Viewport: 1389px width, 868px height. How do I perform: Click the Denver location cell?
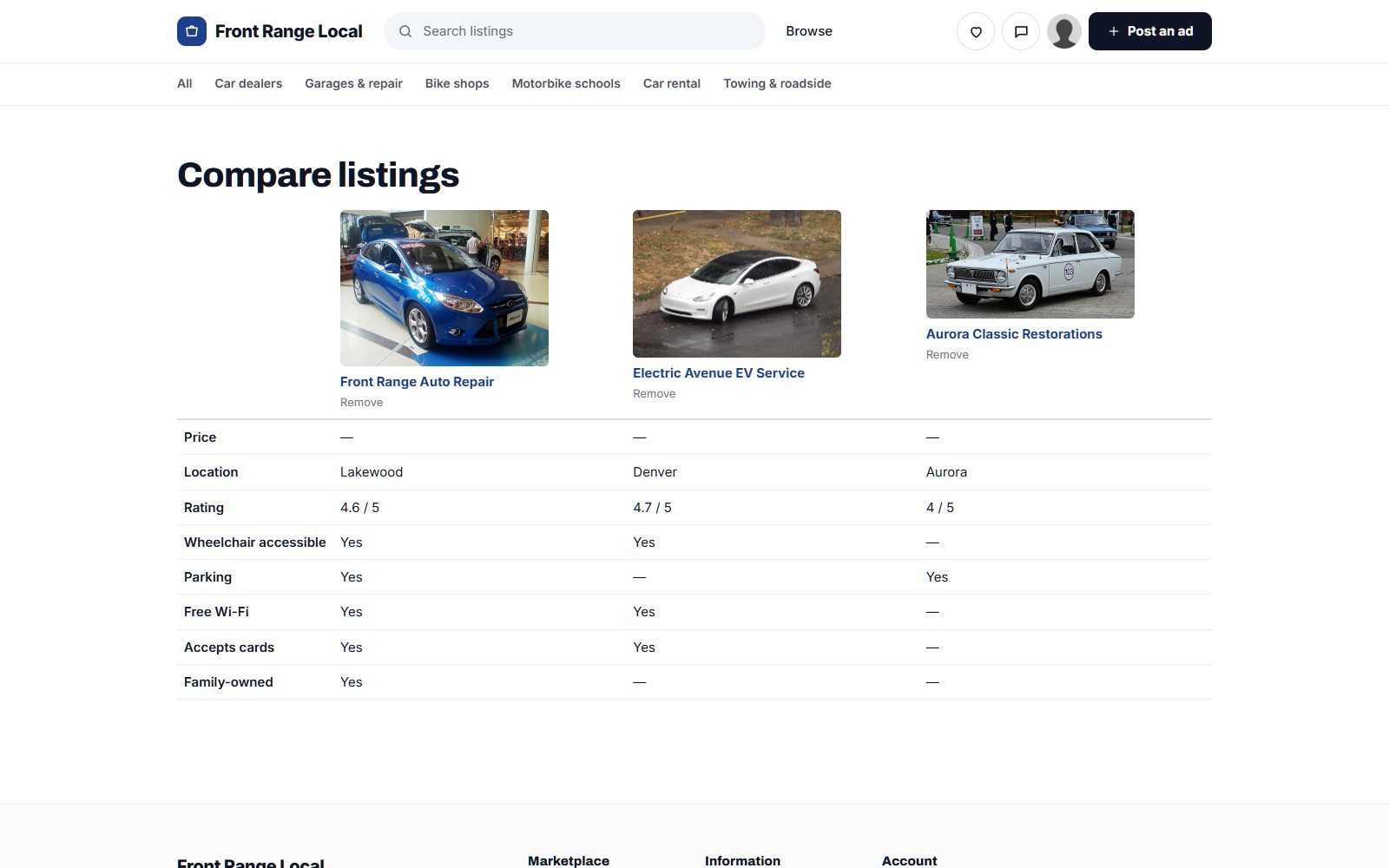[x=655, y=472]
